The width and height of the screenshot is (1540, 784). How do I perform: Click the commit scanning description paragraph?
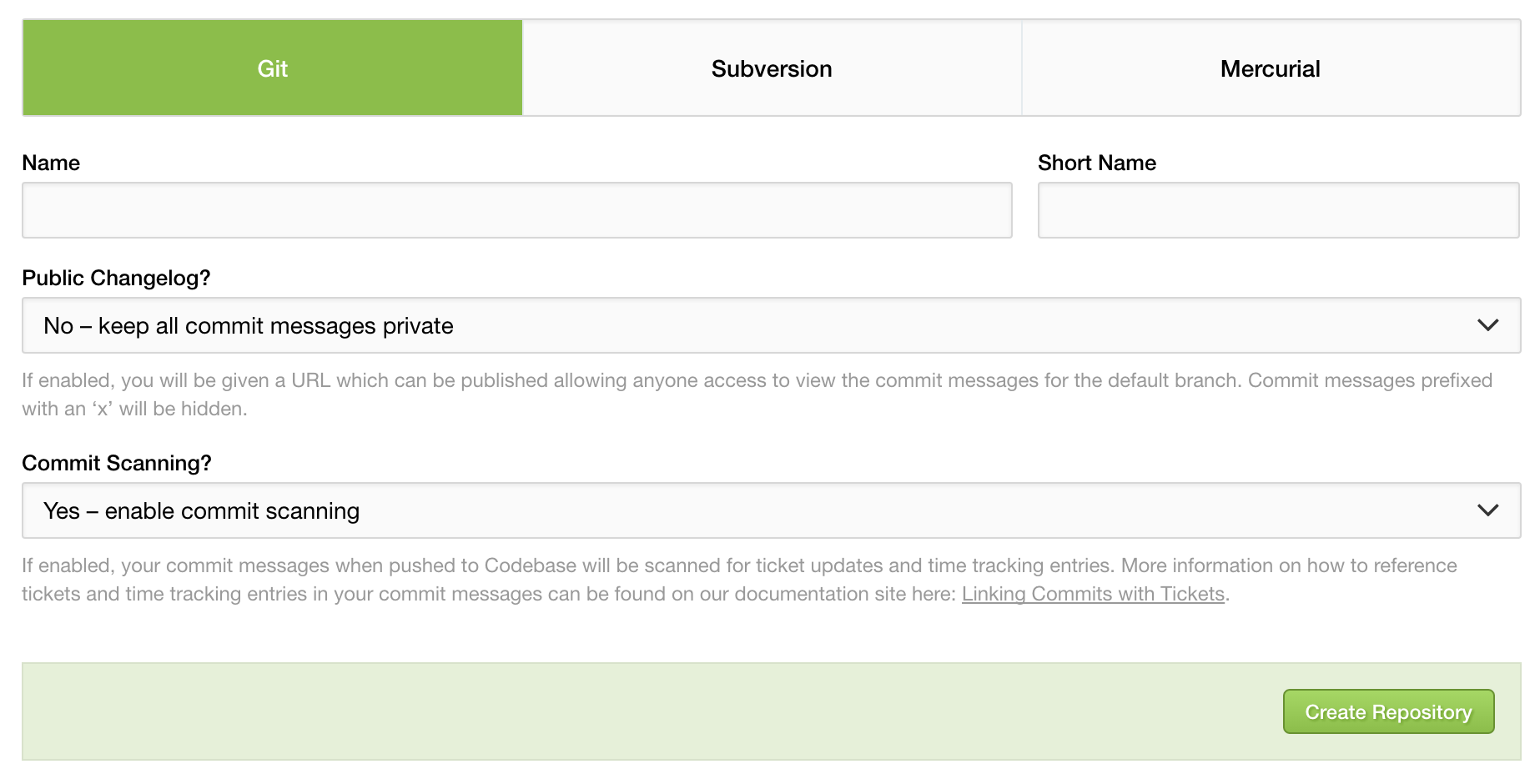click(740, 580)
